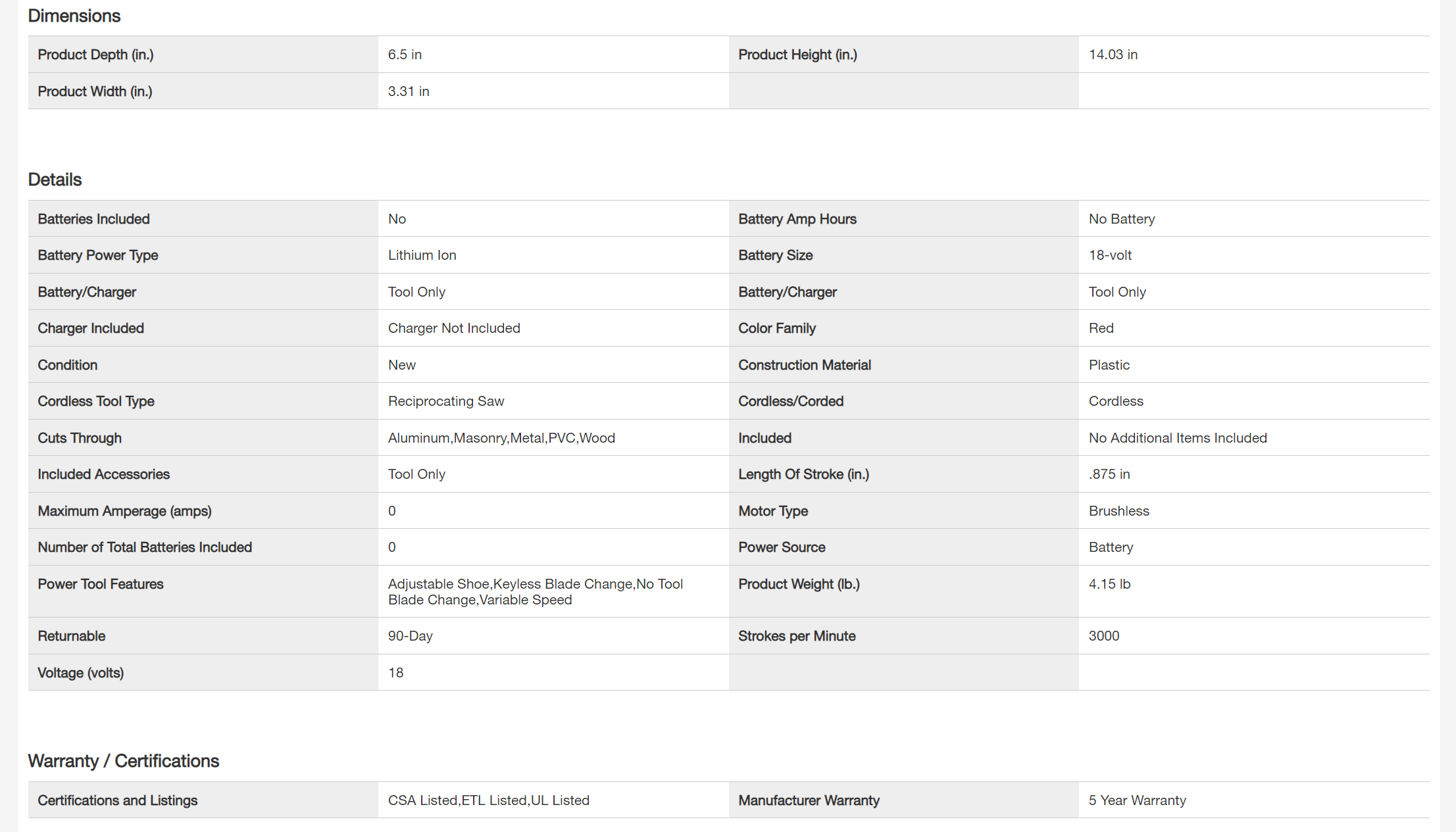
Task: Click the CSA Listed,ETL Listed,UL Listed text
Action: [x=488, y=800]
